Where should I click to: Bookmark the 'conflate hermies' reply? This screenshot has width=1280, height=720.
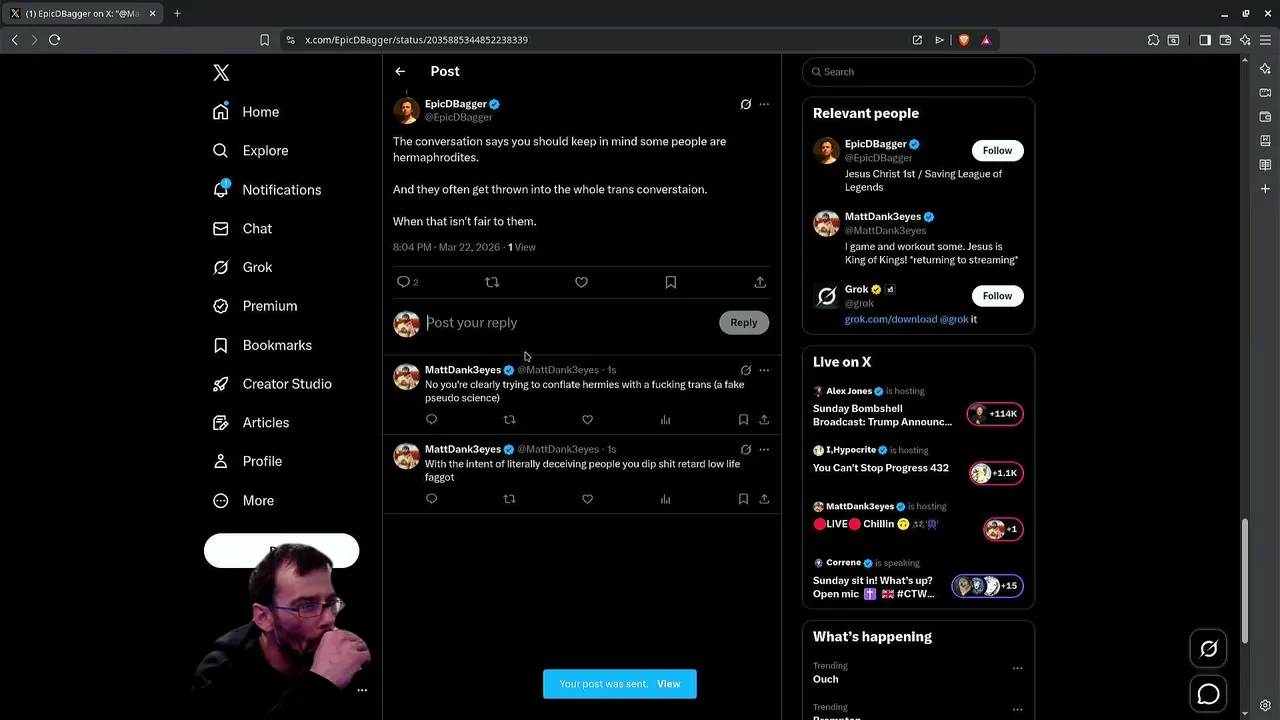point(743,420)
